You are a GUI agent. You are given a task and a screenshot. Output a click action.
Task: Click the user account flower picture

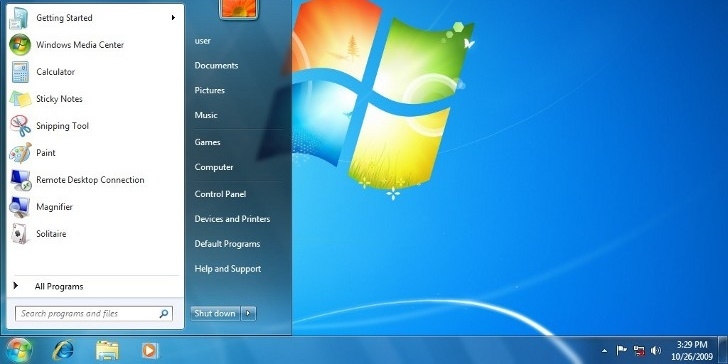pyautogui.click(x=239, y=9)
